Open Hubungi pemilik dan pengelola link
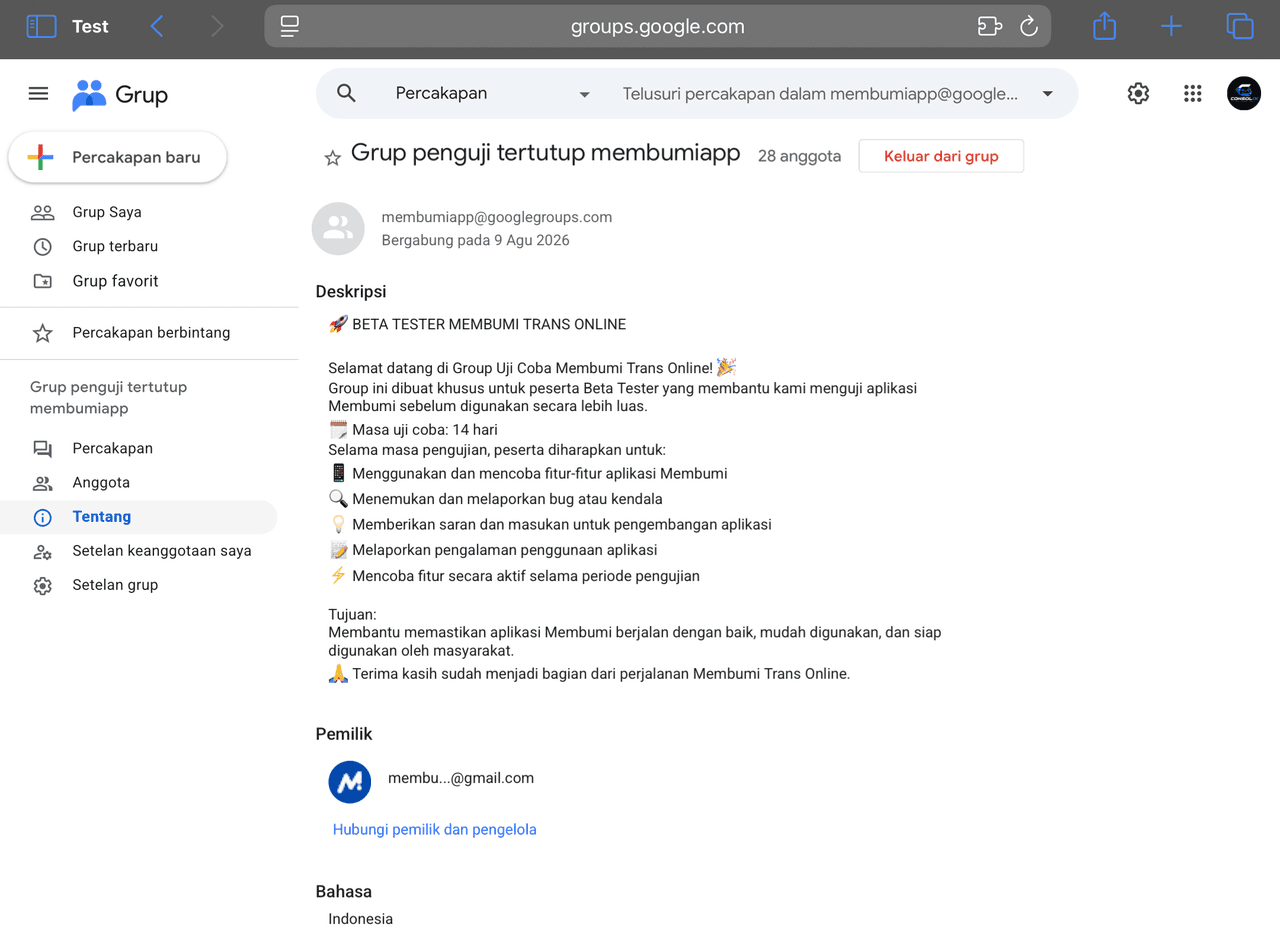The width and height of the screenshot is (1280, 930). coord(434,829)
